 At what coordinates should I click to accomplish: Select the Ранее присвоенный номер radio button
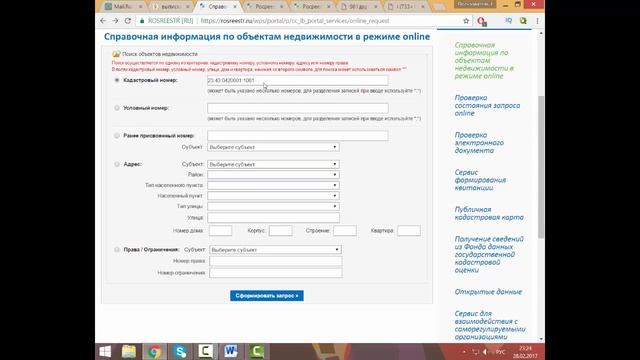pos(117,136)
